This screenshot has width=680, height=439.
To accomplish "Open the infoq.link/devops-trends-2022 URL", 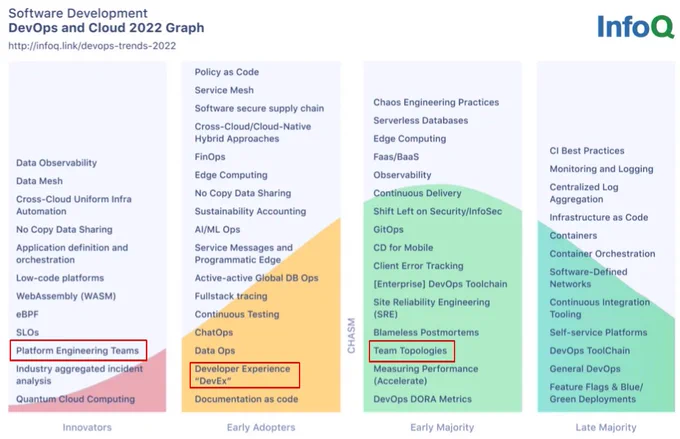I will (92, 46).
